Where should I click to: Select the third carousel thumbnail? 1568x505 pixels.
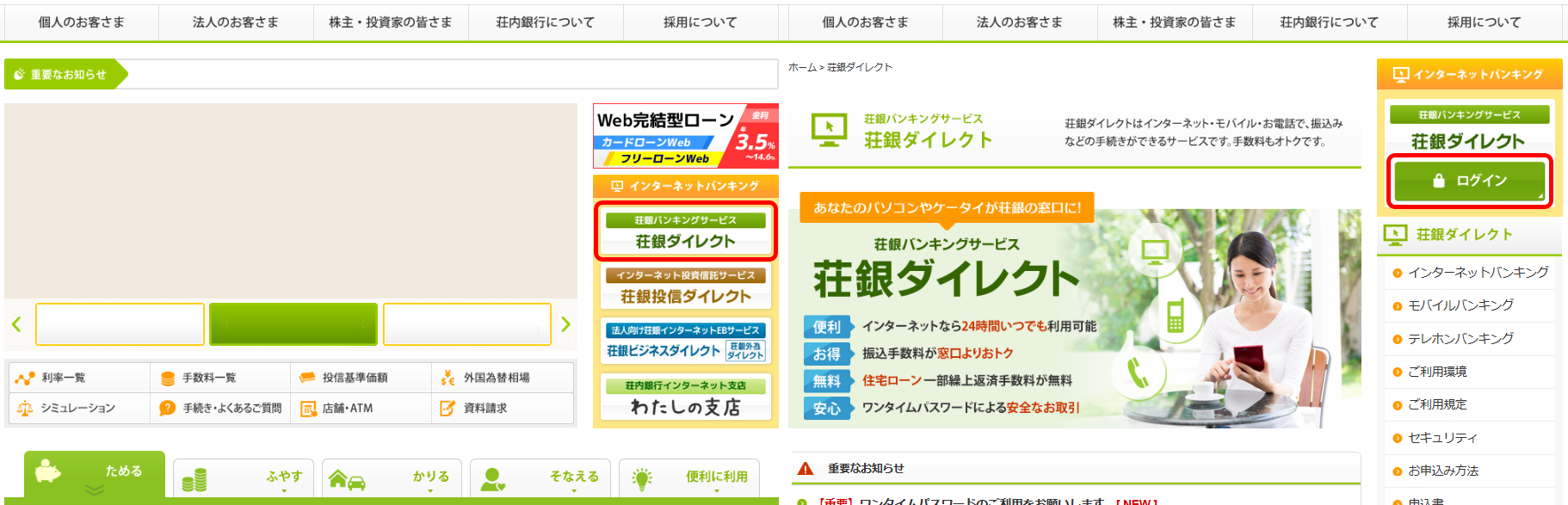pyautogui.click(x=467, y=324)
